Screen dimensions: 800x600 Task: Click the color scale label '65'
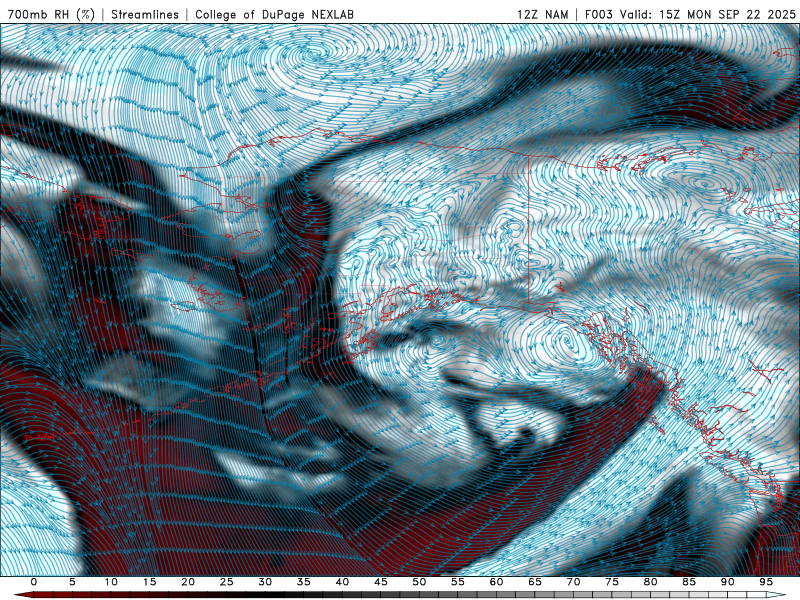(x=535, y=582)
